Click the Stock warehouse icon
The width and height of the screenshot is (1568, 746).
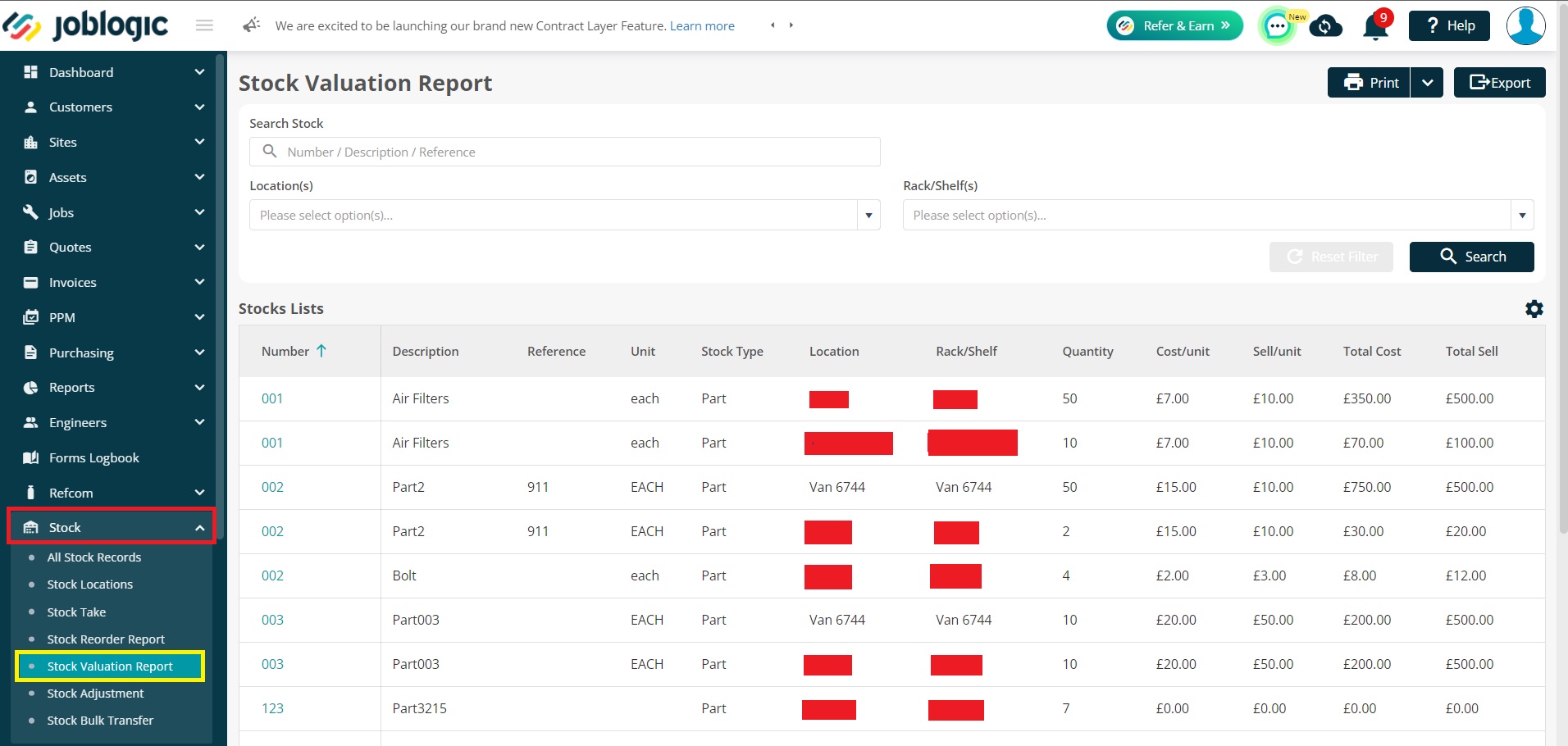click(31, 527)
